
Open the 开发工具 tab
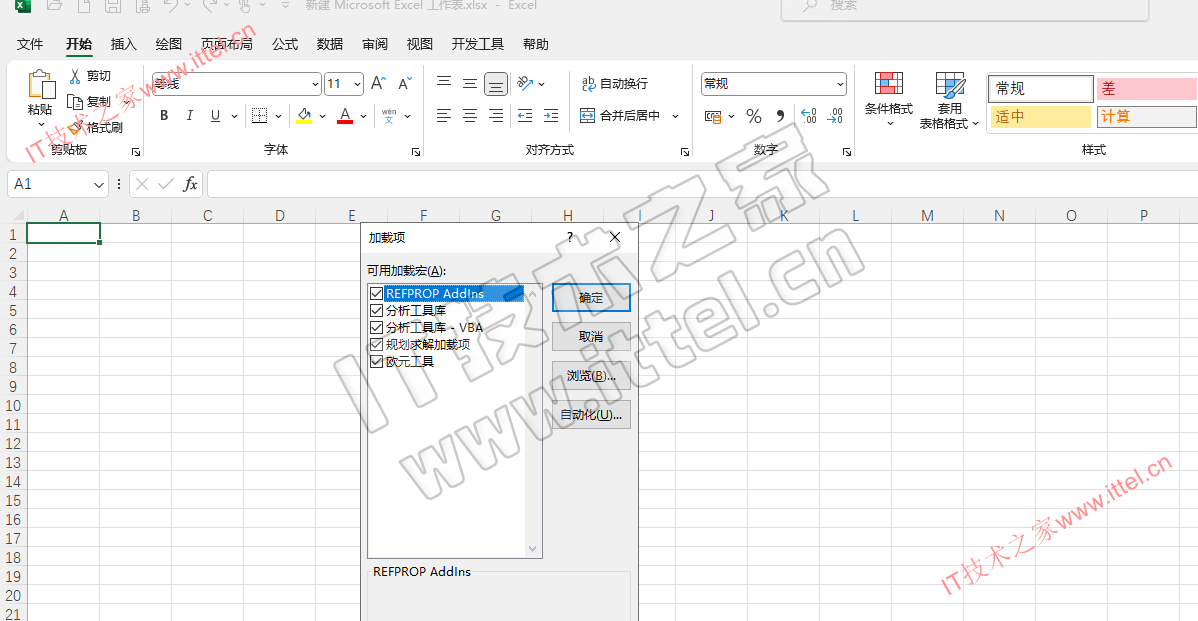pyautogui.click(x=478, y=44)
